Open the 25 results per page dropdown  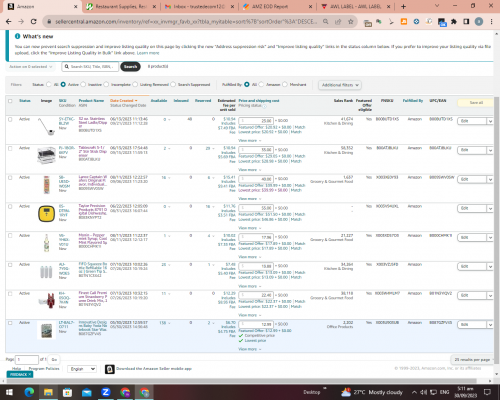(472, 360)
